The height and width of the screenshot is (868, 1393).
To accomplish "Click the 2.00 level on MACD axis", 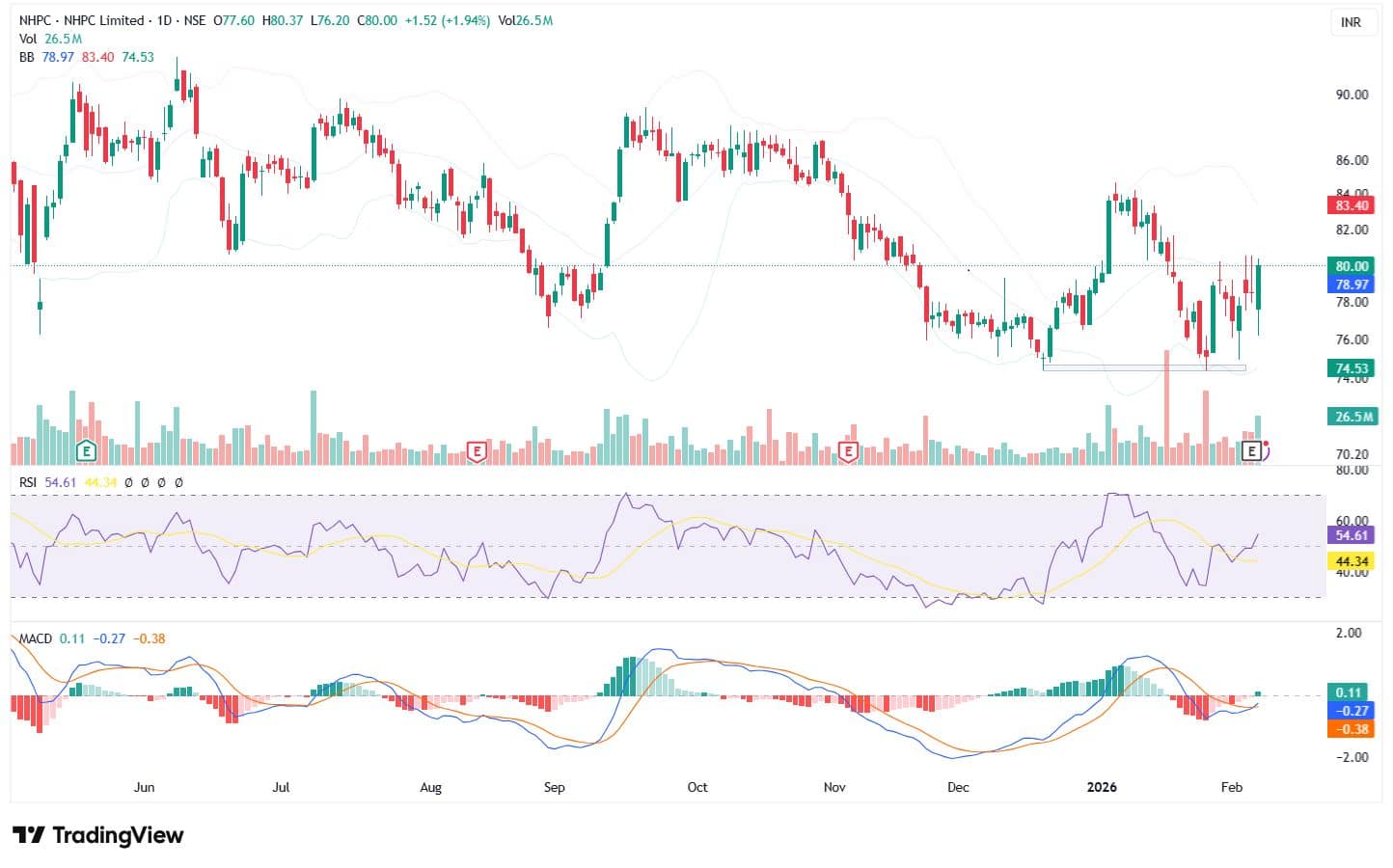I will pos(1349,633).
